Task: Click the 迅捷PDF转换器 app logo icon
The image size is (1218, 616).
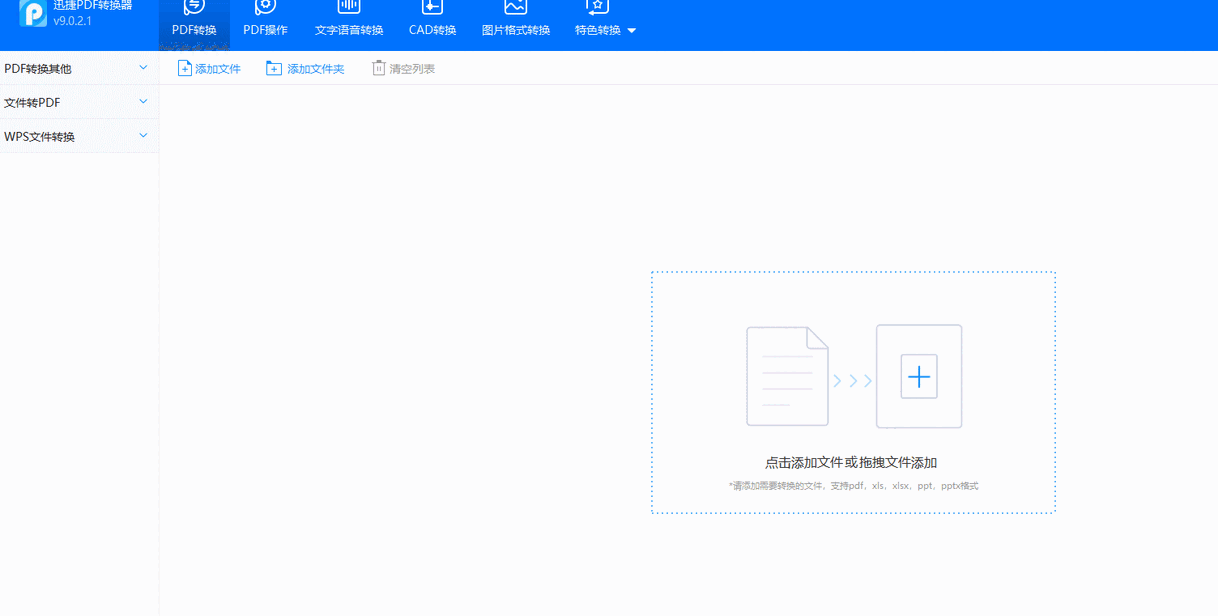Action: tap(33, 13)
